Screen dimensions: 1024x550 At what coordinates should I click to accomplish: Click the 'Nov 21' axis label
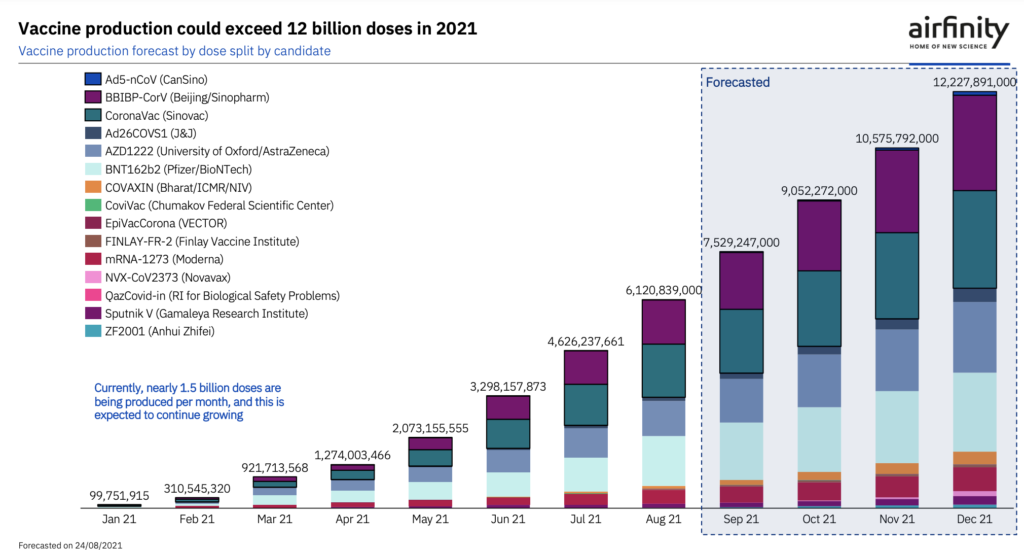click(896, 519)
